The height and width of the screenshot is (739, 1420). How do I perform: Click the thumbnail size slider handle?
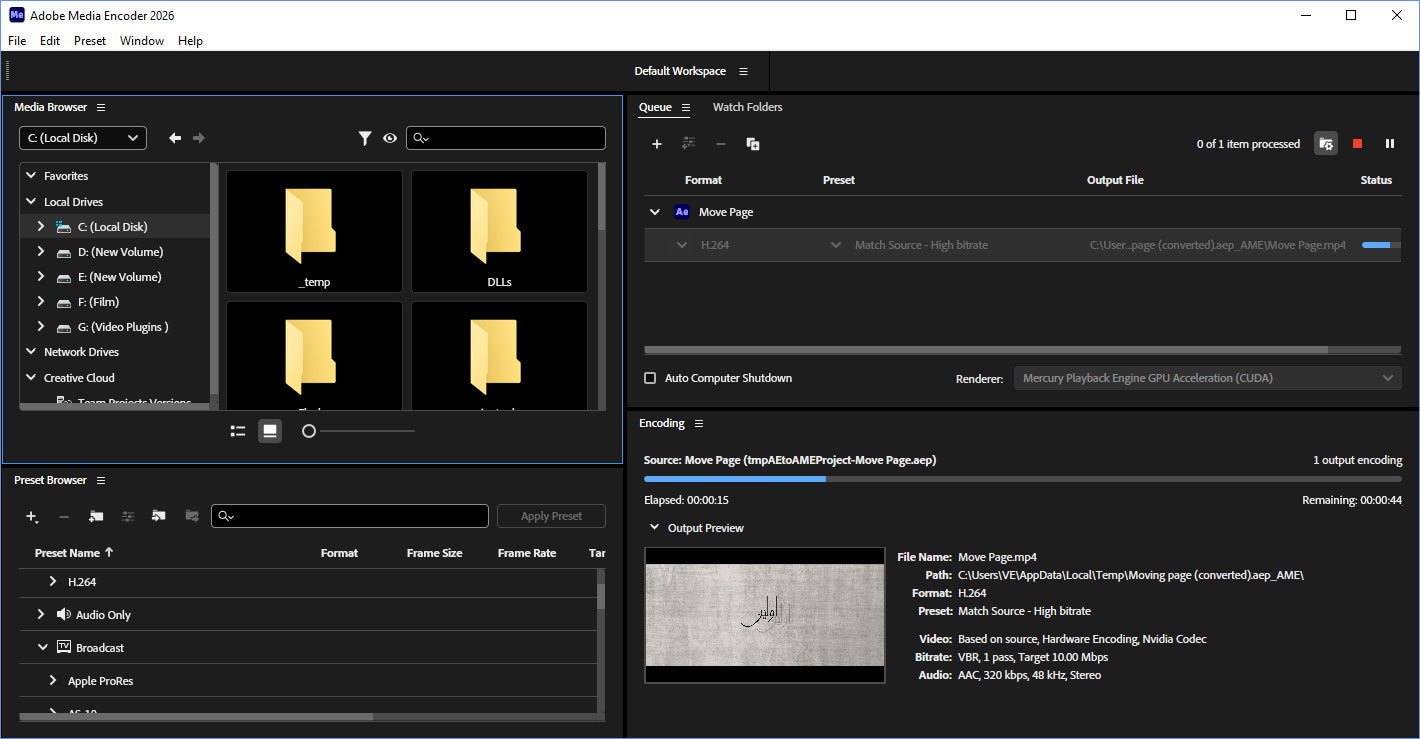coord(309,431)
